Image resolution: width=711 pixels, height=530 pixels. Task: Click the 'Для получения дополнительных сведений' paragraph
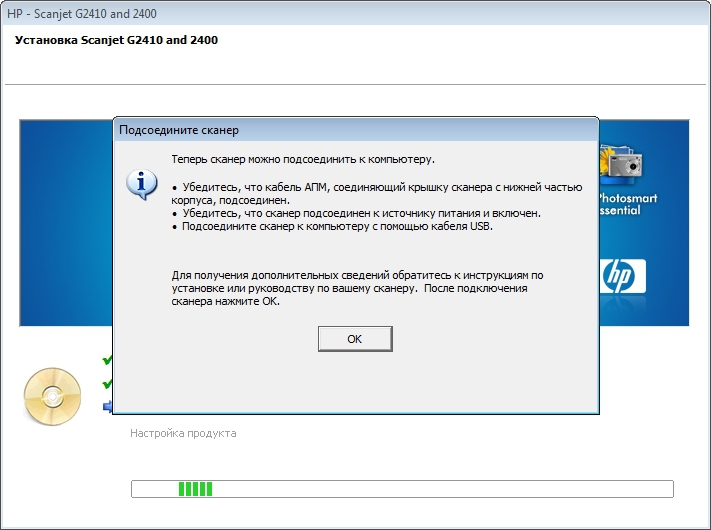(x=357, y=288)
